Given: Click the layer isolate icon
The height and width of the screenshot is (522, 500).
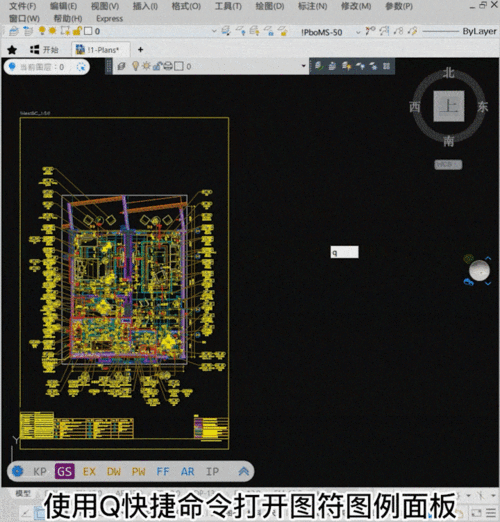Looking at the screenshot, I should click(255, 31).
